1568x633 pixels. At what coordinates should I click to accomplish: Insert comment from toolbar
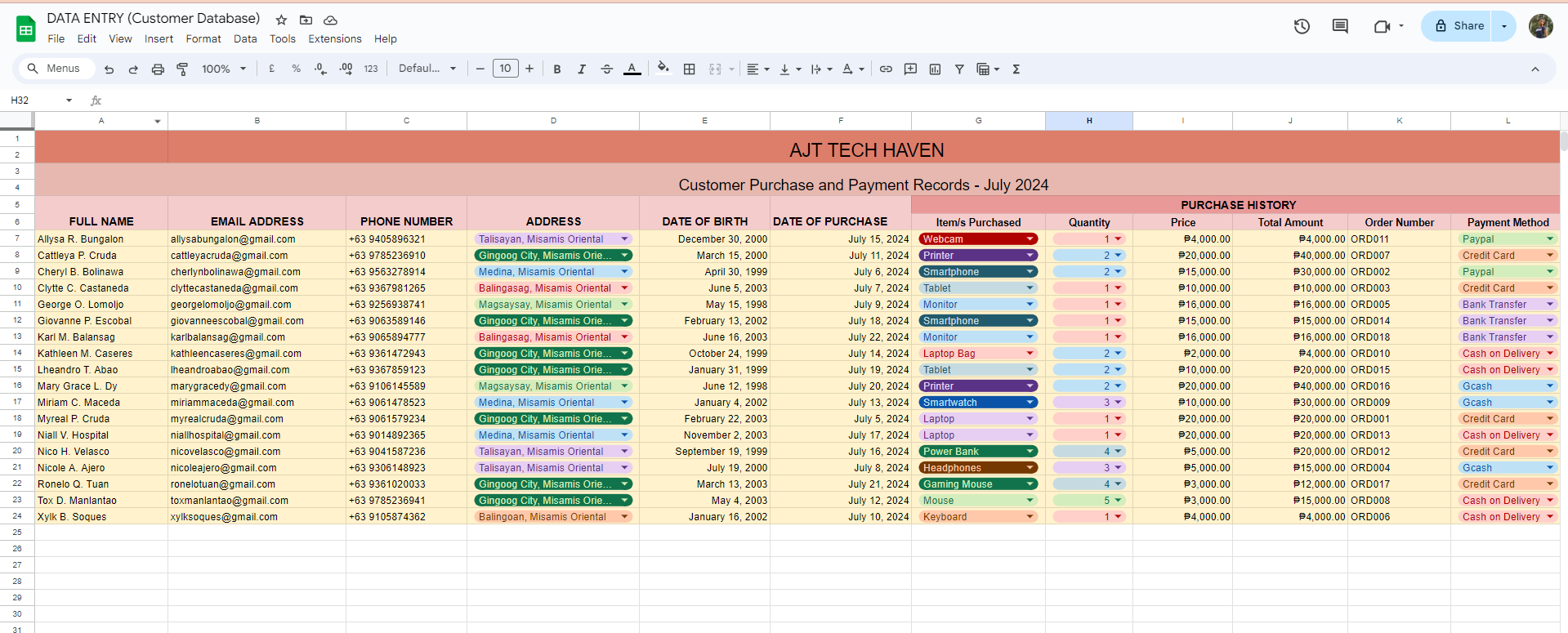(x=910, y=69)
